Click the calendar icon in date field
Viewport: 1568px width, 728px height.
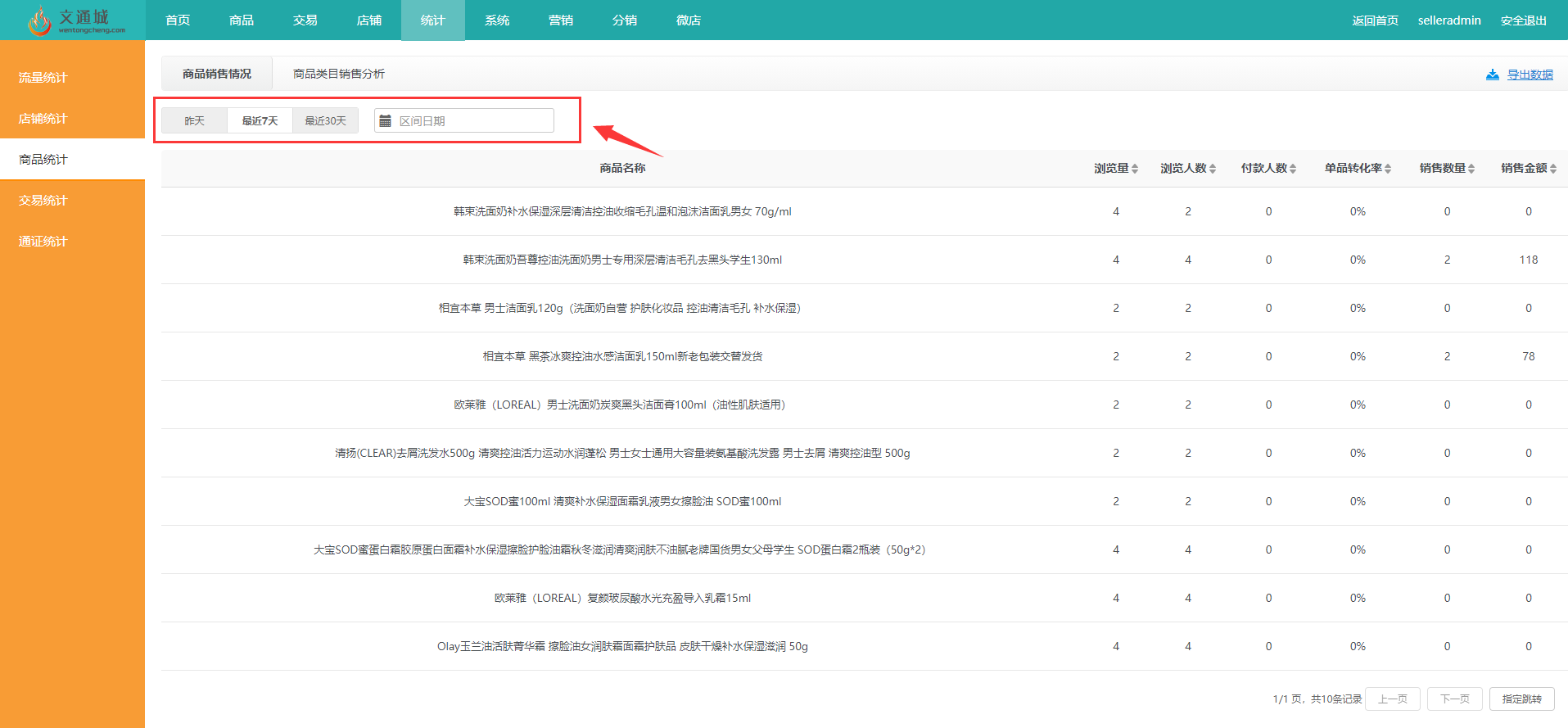385,121
